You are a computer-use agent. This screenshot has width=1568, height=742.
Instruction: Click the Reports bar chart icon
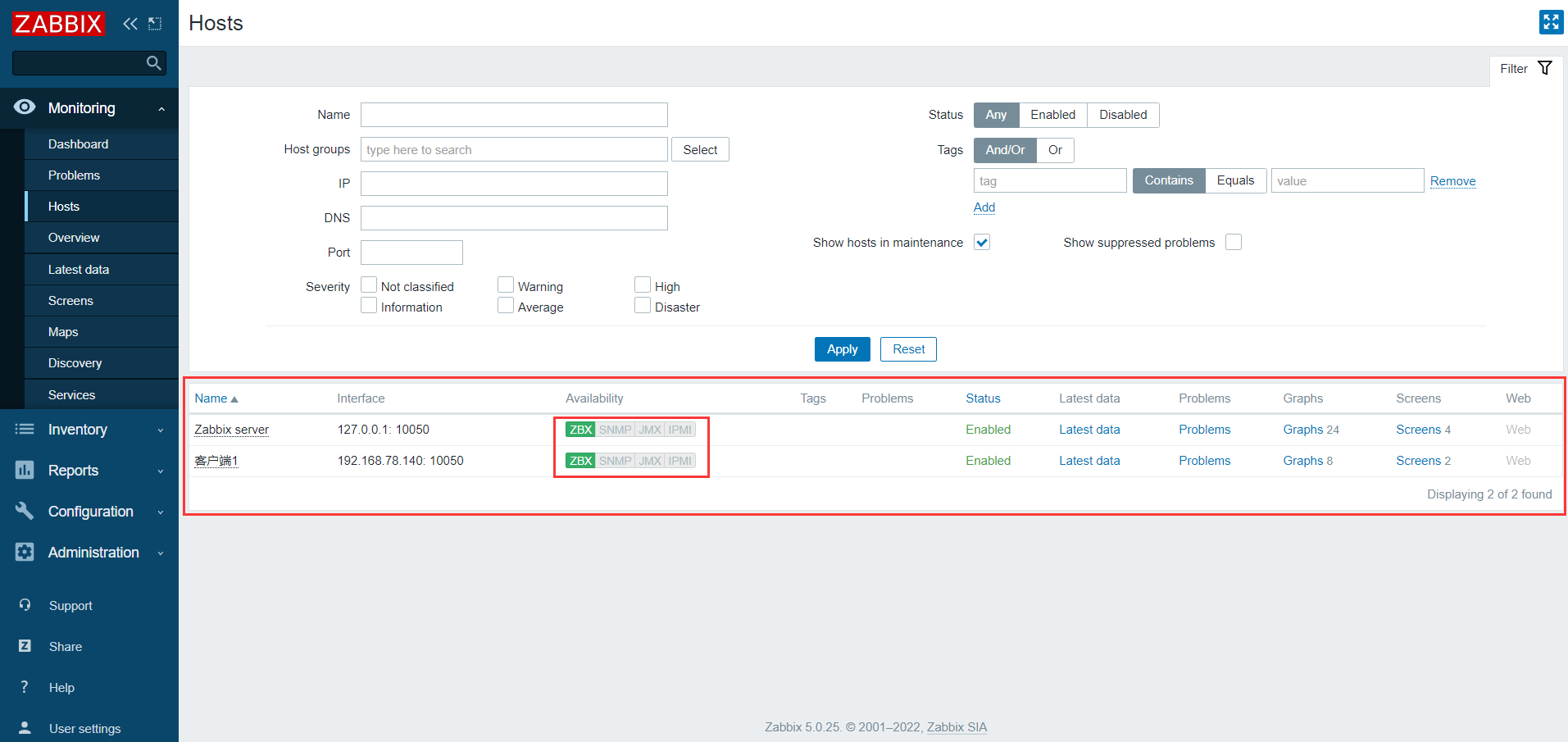(25, 470)
